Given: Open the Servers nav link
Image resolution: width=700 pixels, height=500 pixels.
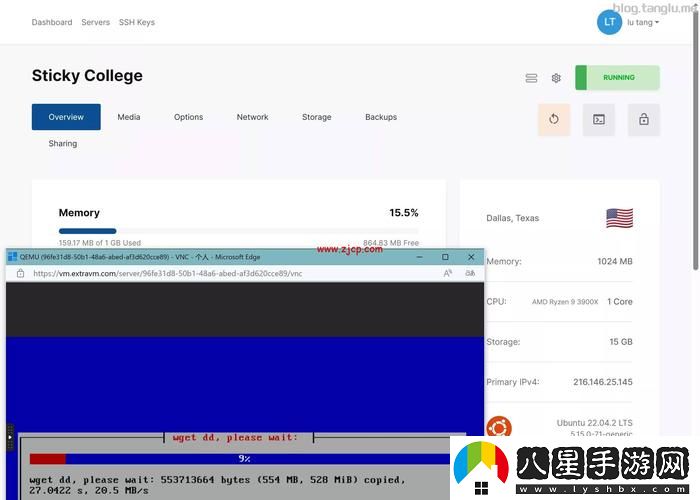Looking at the screenshot, I should [x=96, y=22].
